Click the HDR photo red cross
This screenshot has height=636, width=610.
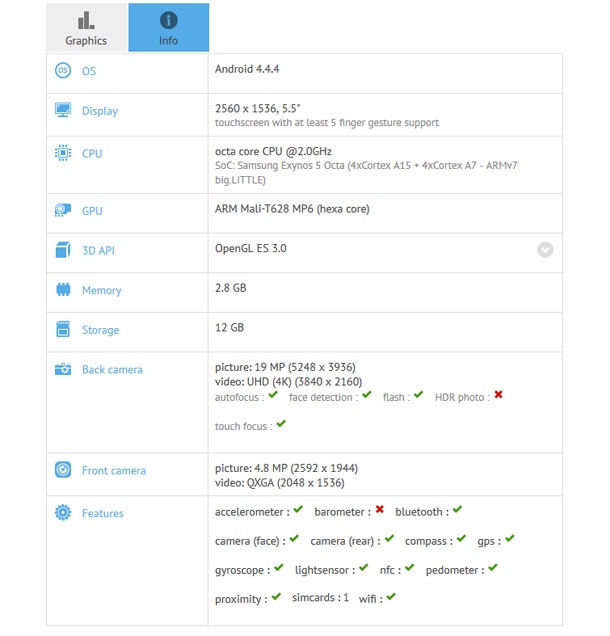click(x=498, y=395)
